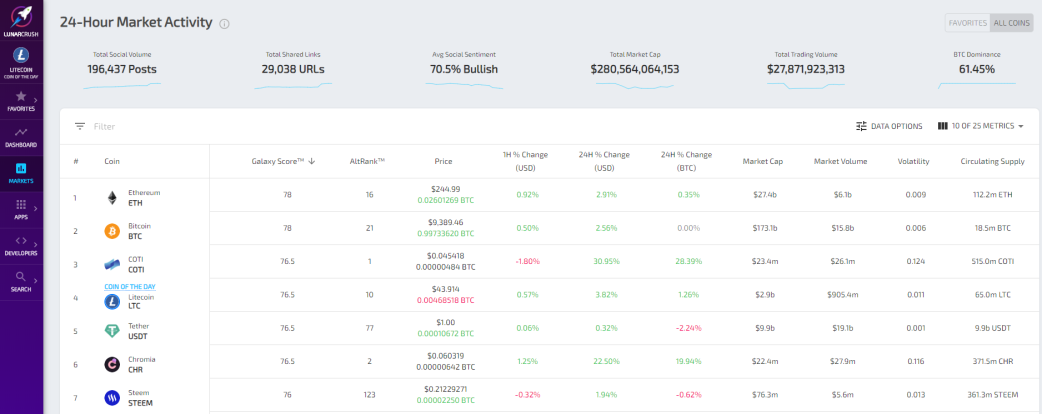Sort by Market Volume column header
This screenshot has width=1042, height=414.
pyautogui.click(x=839, y=161)
